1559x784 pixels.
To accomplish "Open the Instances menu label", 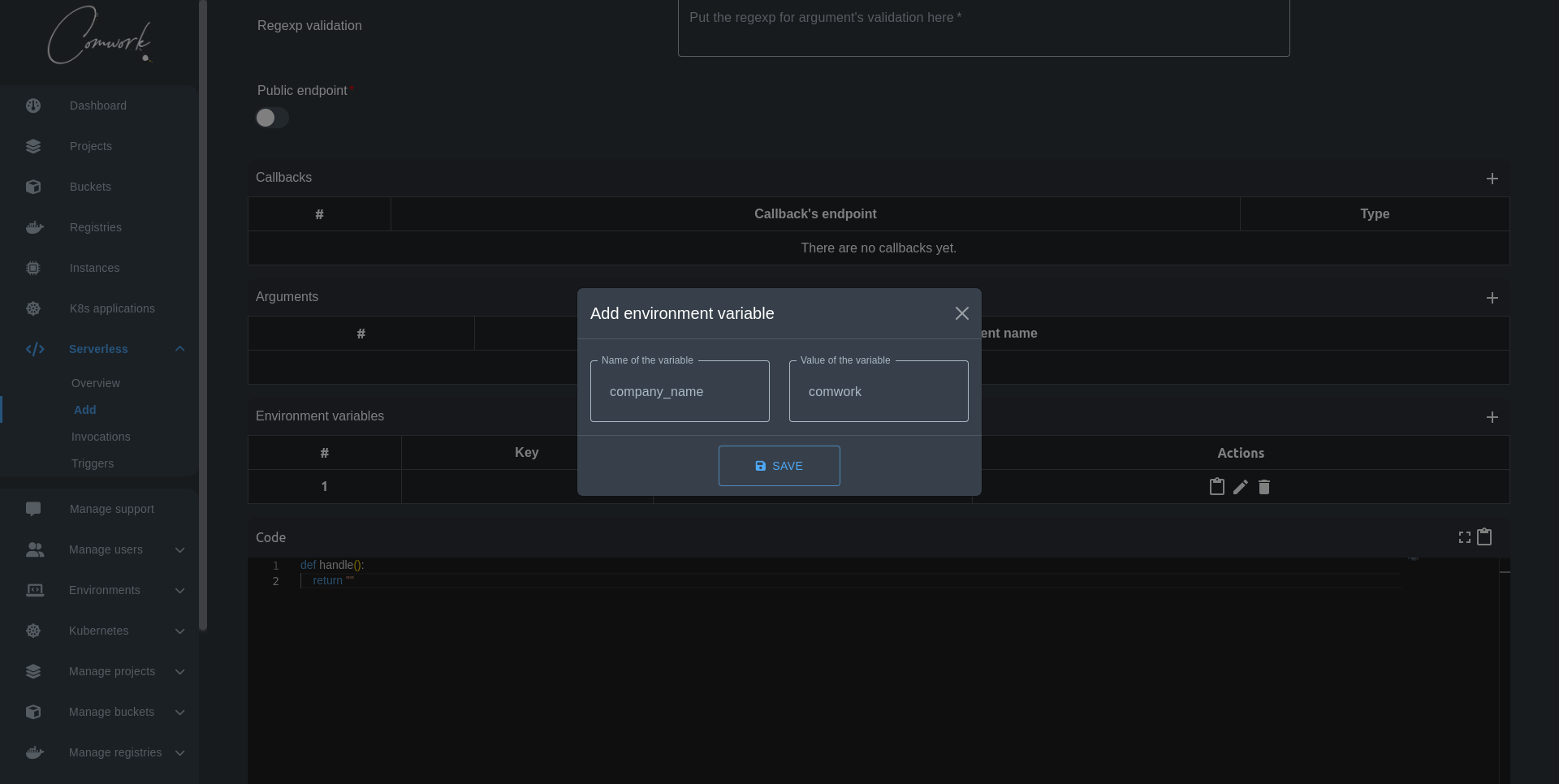I will pyautogui.click(x=94, y=268).
